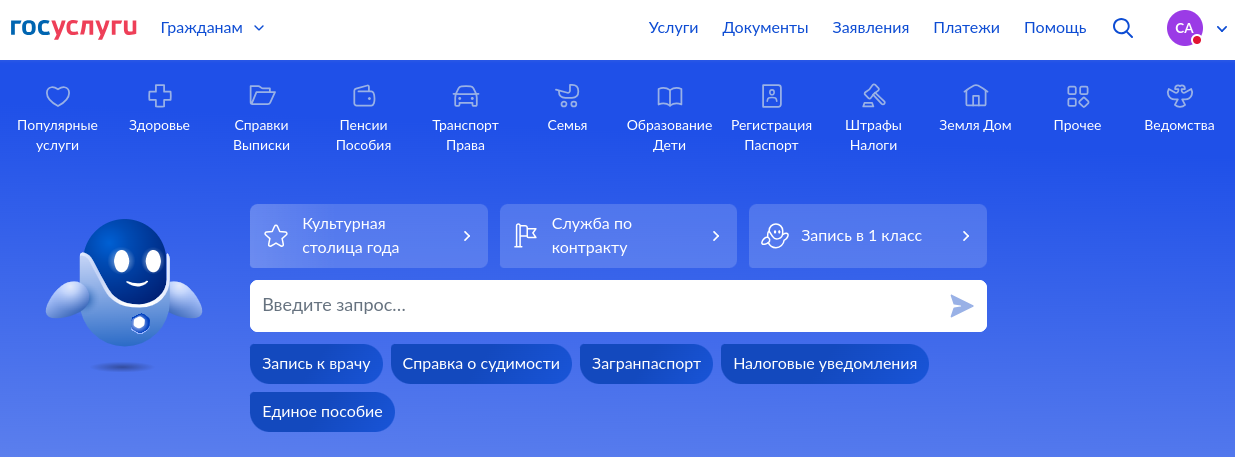1235x457 pixels.
Task: Open the Платежи menu item
Action: 967,28
